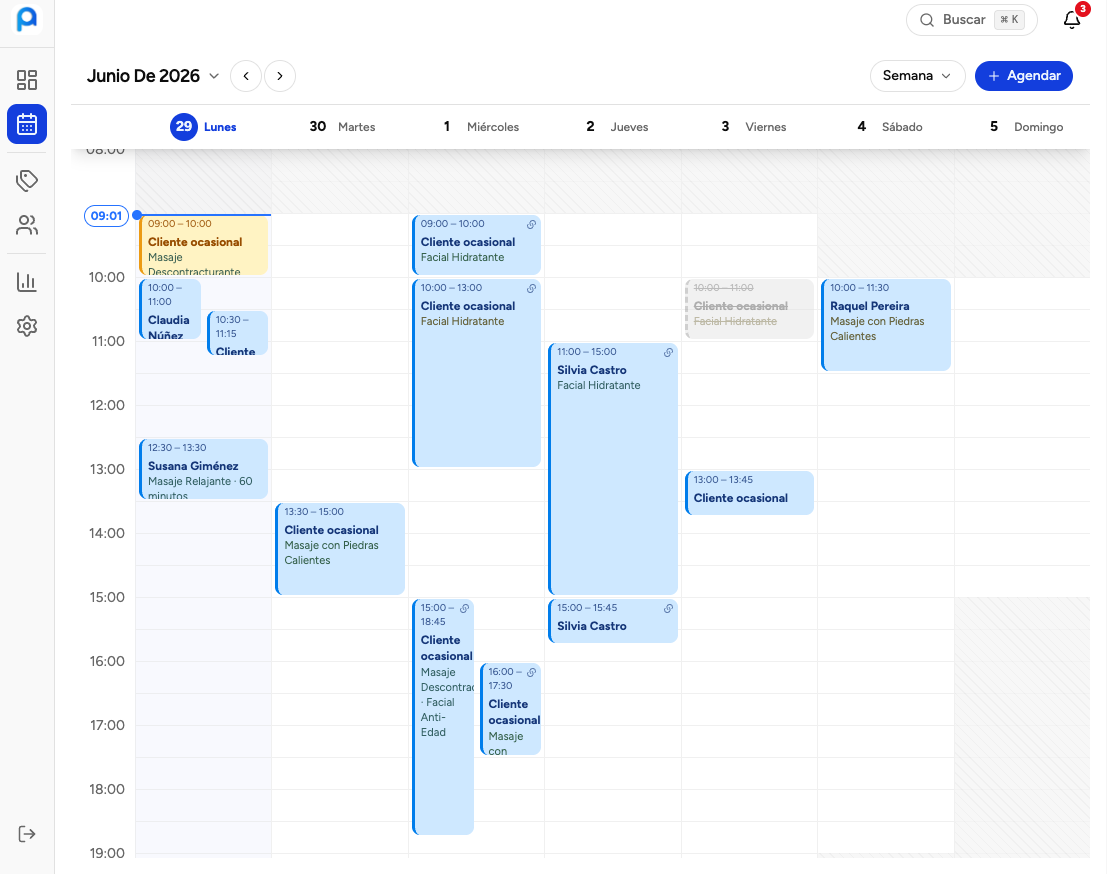This screenshot has width=1107, height=874.
Task: Open the clients people icon in sidebar
Action: pyautogui.click(x=27, y=225)
